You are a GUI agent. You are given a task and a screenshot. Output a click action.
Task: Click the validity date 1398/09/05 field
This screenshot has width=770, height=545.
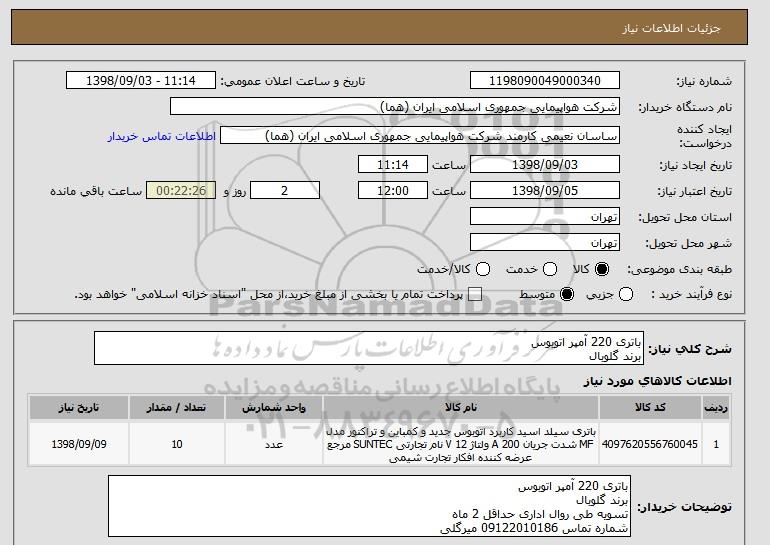coord(545,191)
